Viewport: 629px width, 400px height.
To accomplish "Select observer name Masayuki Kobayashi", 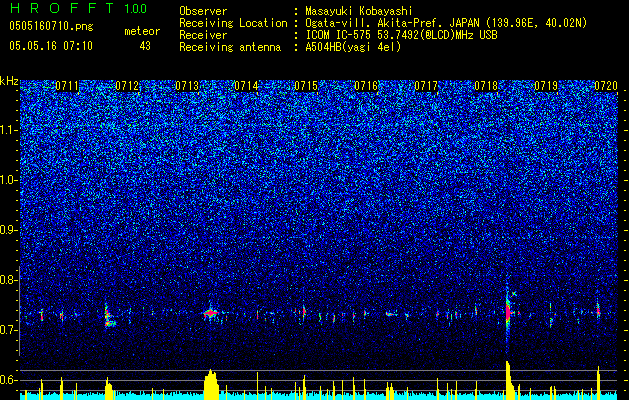I will click(359, 12).
